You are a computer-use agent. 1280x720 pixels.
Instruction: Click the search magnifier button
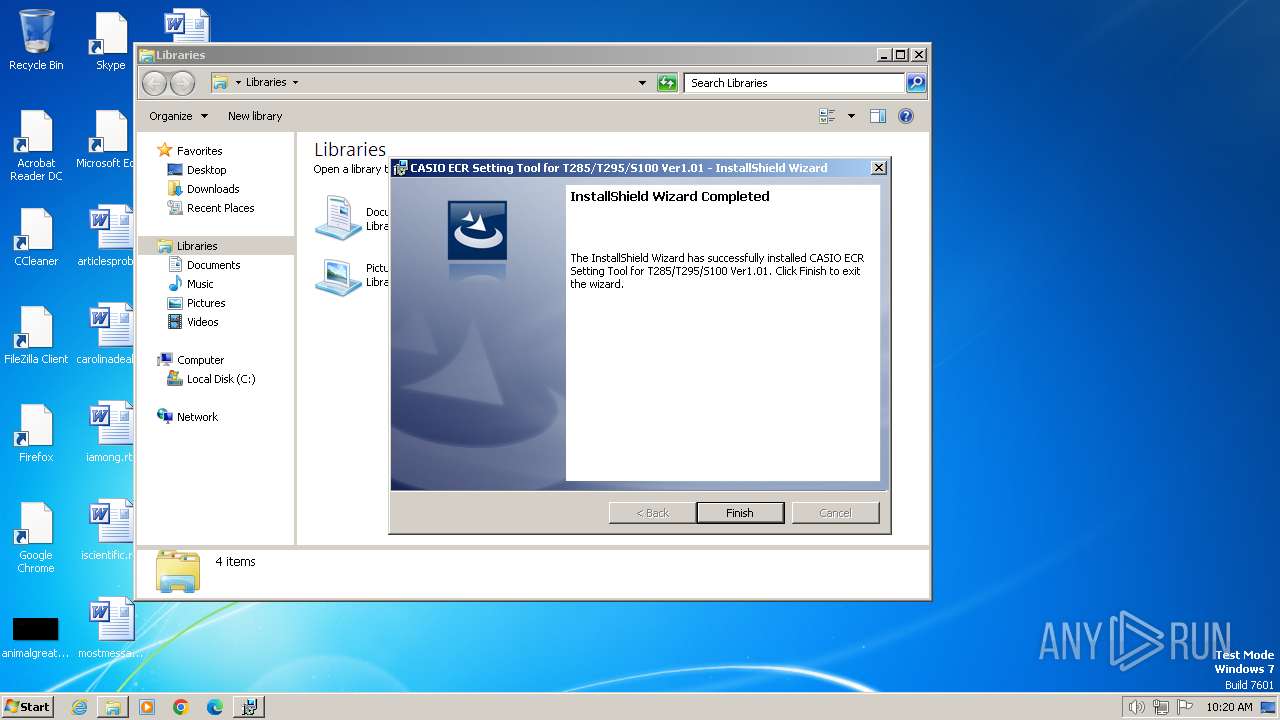[916, 83]
